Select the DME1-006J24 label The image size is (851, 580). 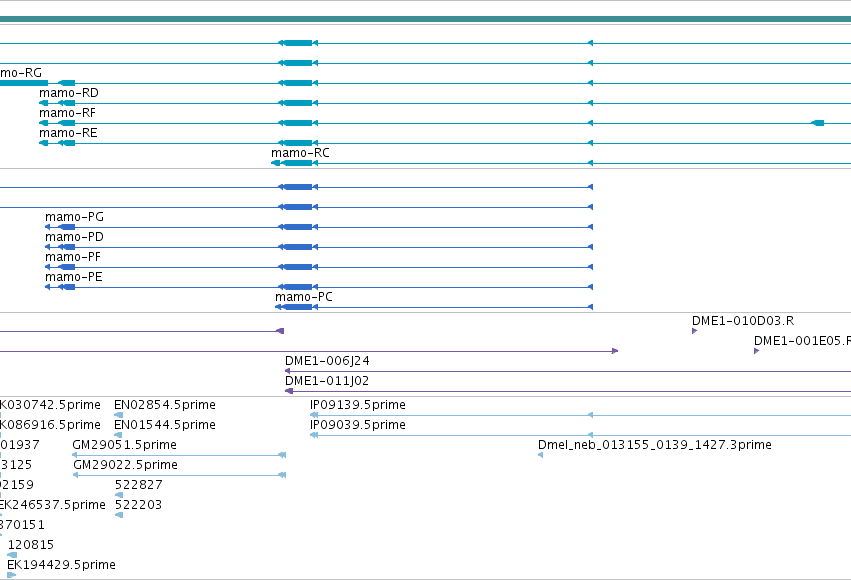pos(327,361)
